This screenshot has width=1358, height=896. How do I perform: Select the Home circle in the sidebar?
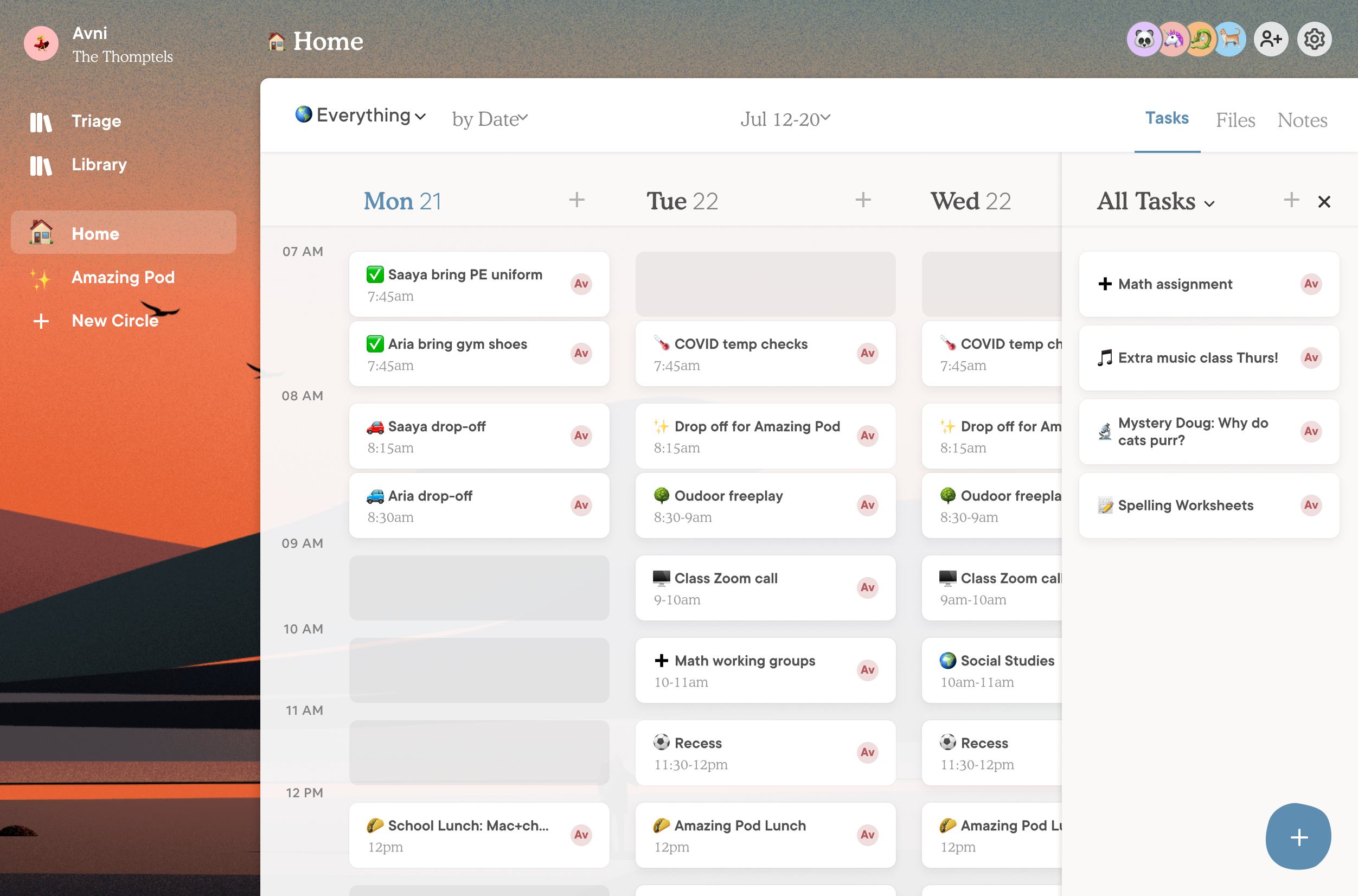(95, 233)
